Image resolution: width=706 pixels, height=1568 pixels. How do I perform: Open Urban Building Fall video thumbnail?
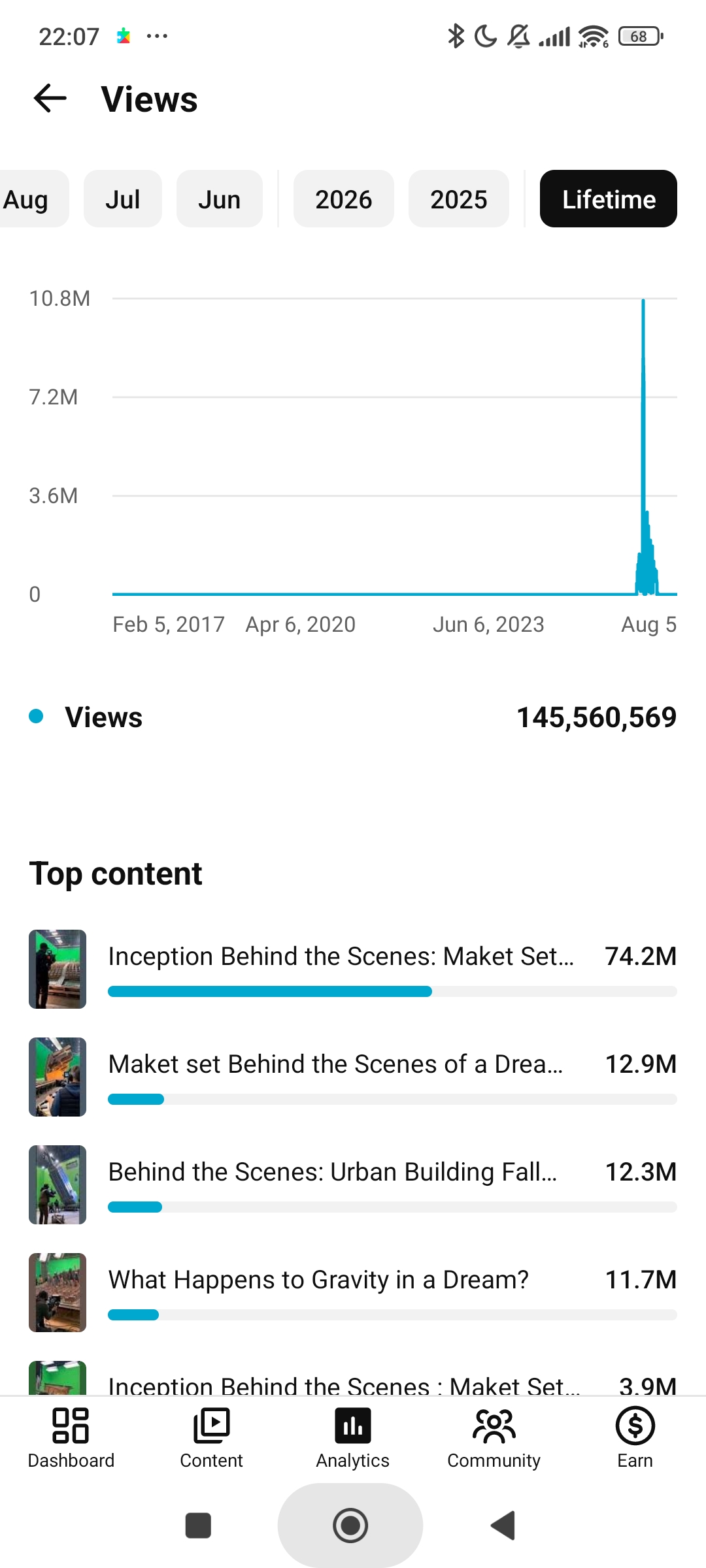(x=58, y=1184)
